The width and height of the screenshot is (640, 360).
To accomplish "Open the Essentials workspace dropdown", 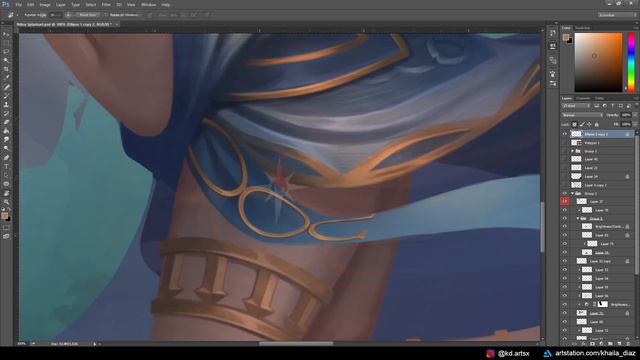I will (x=616, y=15).
